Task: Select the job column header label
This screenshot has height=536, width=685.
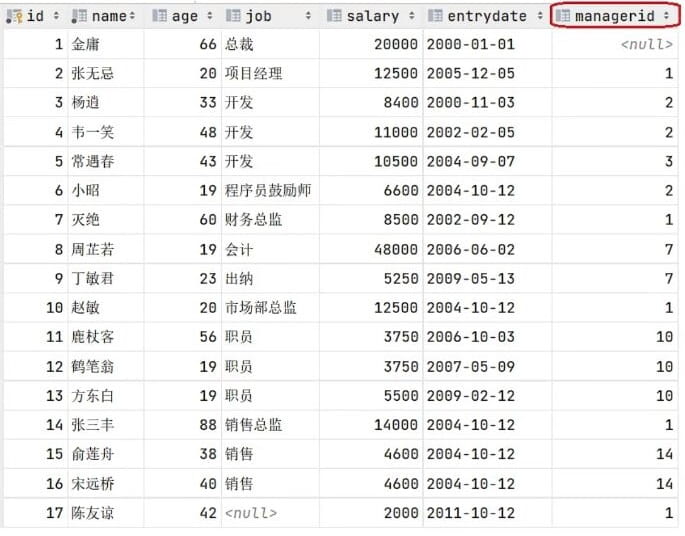Action: 259,16
